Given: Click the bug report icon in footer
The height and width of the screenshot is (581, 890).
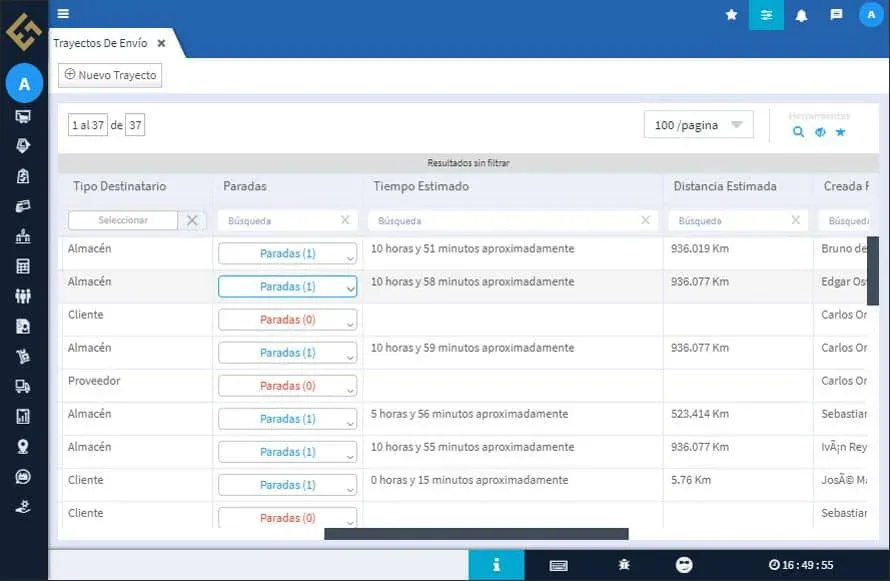Looking at the screenshot, I should tap(624, 565).
